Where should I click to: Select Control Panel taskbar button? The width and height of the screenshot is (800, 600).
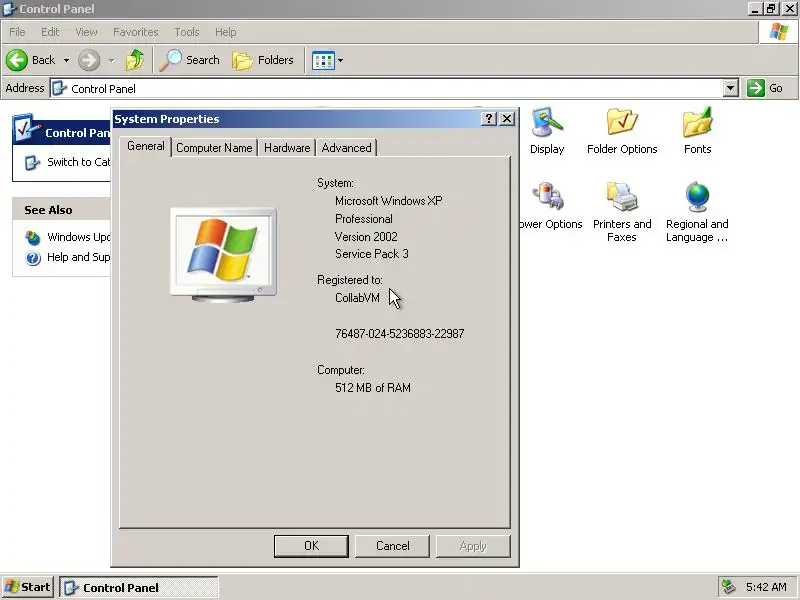(x=139, y=588)
